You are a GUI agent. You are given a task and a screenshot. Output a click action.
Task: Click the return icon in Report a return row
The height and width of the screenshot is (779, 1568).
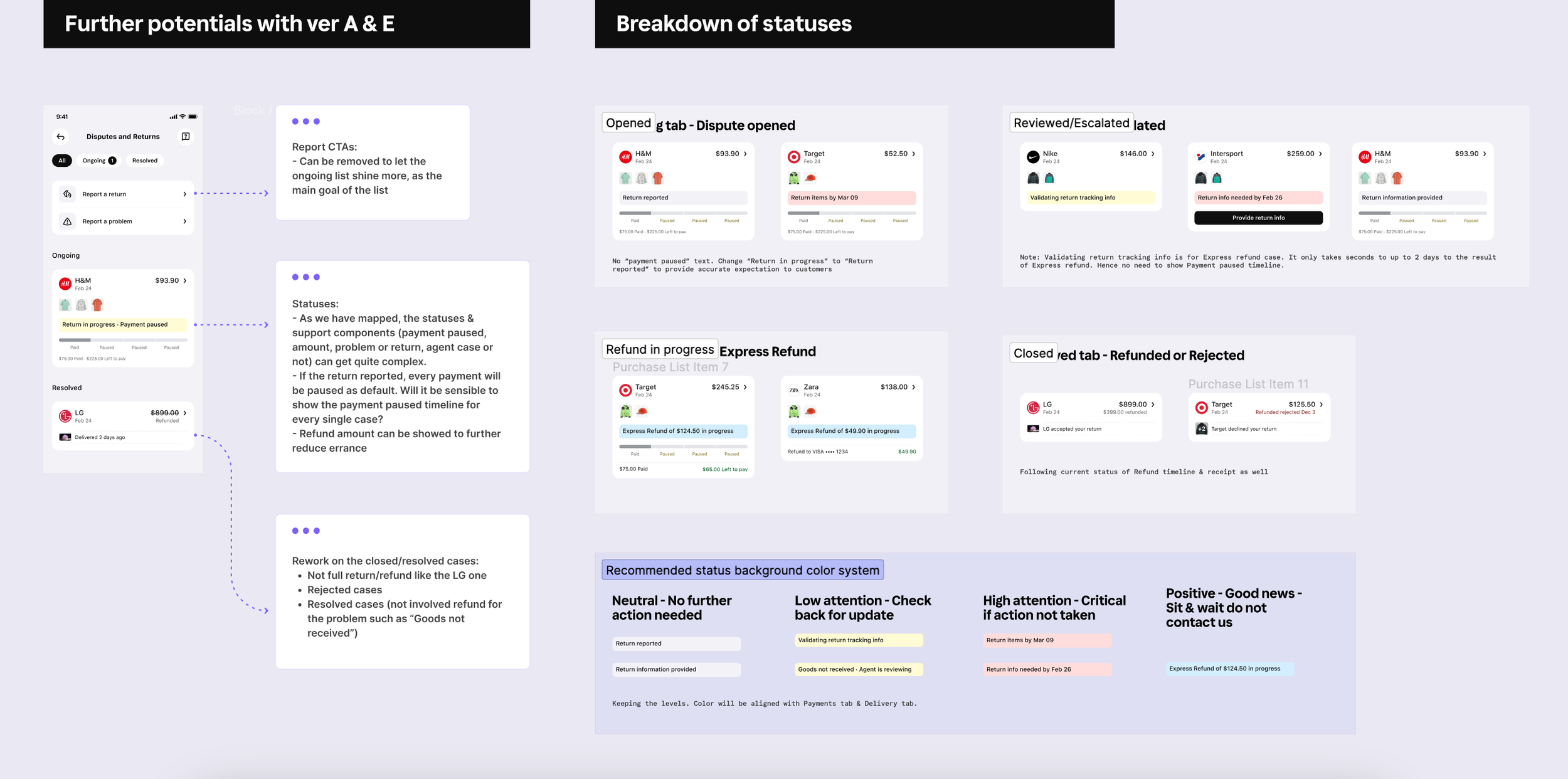[68, 194]
